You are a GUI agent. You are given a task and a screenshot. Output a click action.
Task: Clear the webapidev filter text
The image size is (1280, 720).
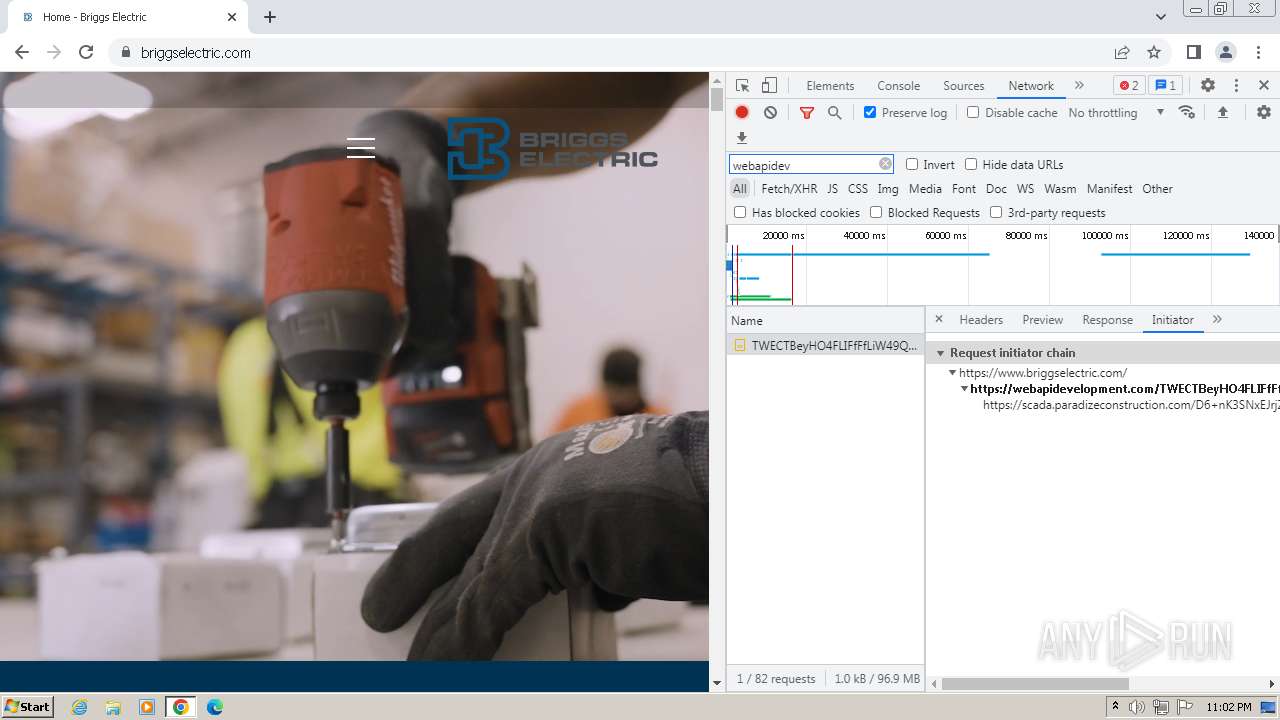[x=885, y=164]
